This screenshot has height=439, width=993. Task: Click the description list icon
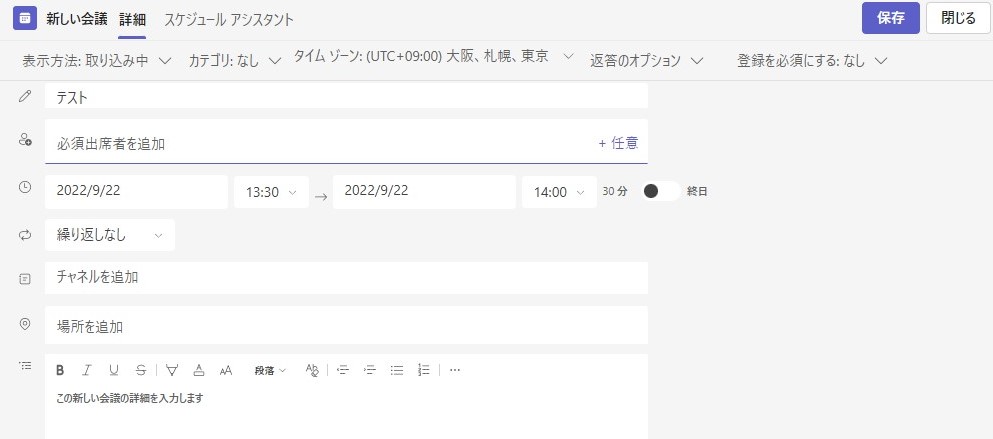[x=25, y=366]
